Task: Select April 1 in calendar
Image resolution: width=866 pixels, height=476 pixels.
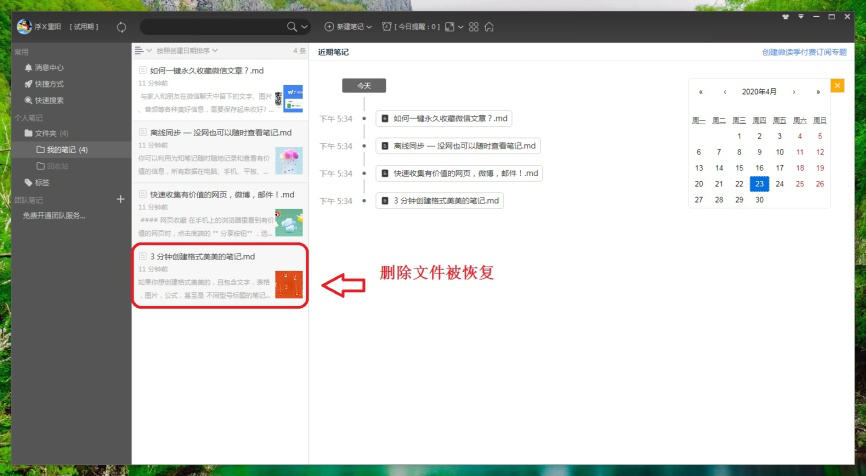Action: tap(739, 136)
